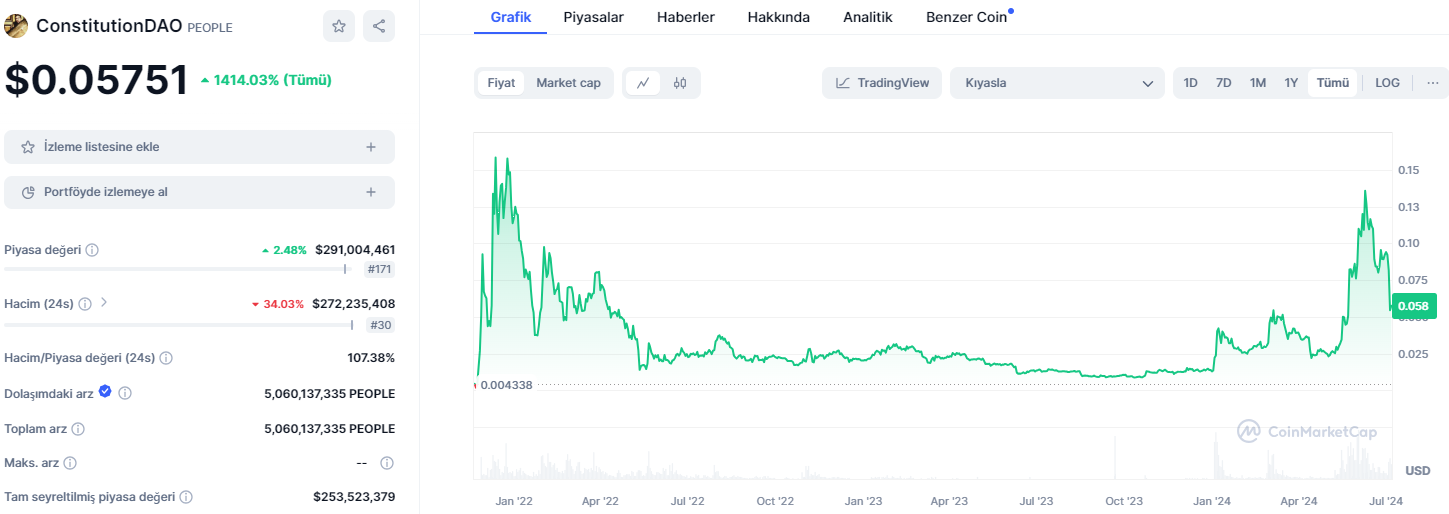The image size is (1449, 514).
Task: Click the 0.004338 starting price label
Action: click(x=505, y=385)
